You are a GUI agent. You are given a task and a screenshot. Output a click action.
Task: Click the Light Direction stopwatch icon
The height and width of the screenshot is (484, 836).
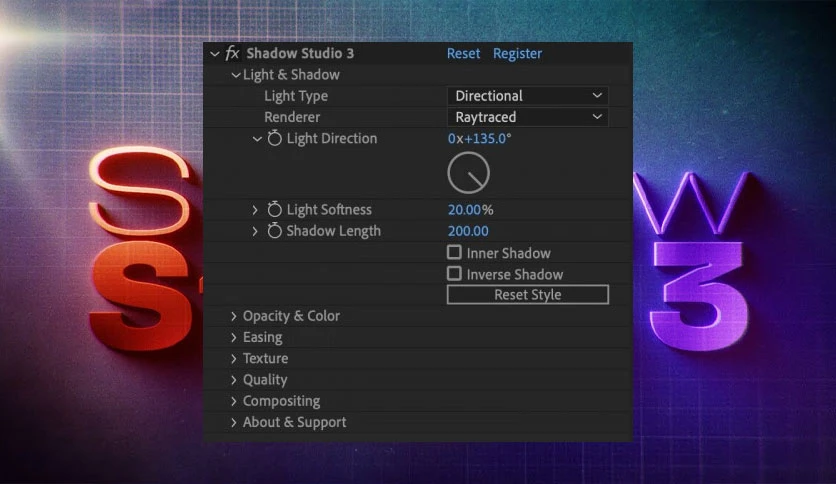[275, 139]
